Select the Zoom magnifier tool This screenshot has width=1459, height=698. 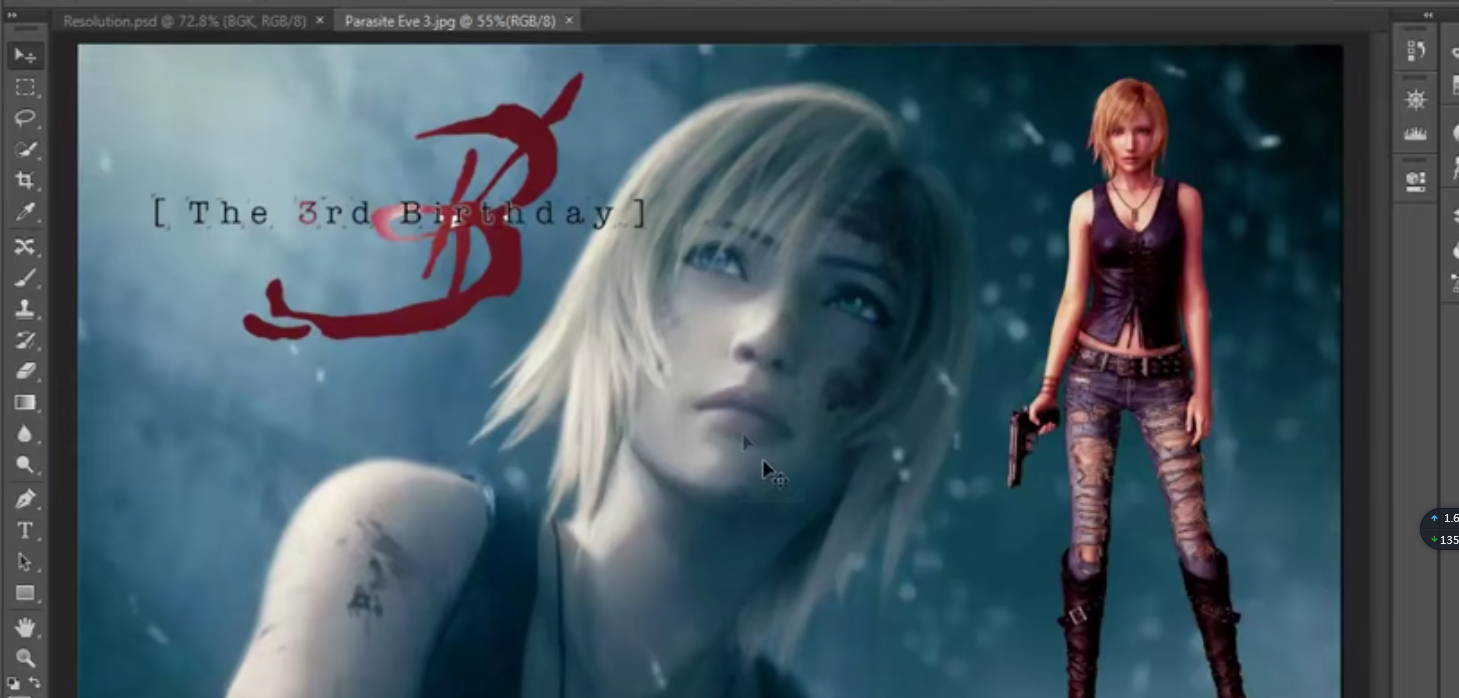25,658
